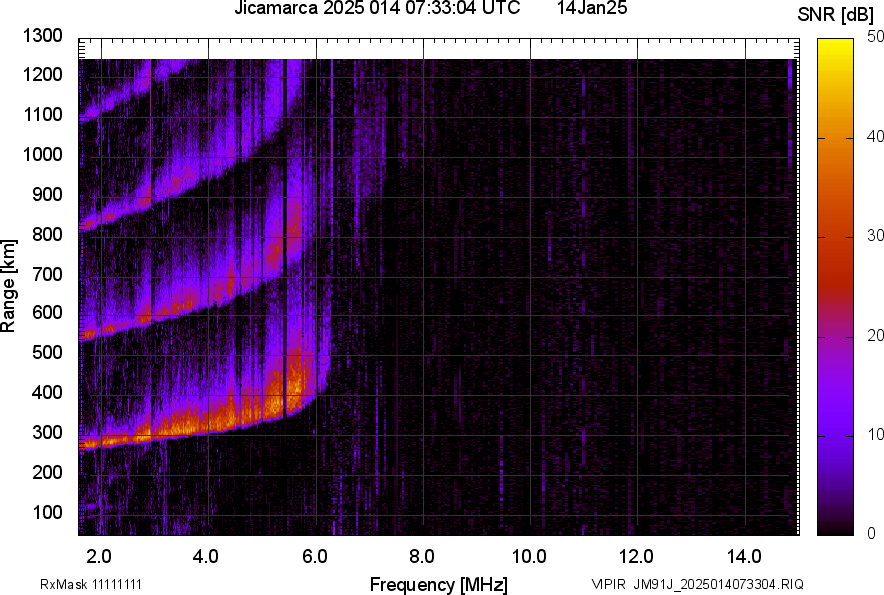Click the range tick label '700'
The width and height of the screenshot is (884, 595).
47,274
